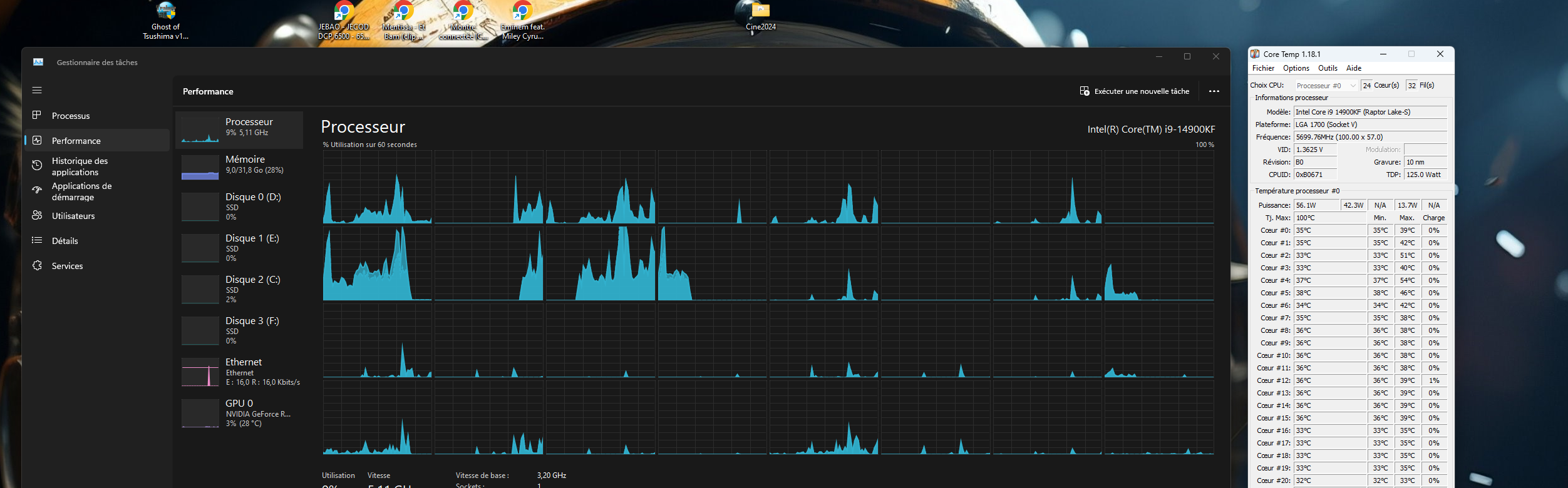Screen dimensions: 1568x488
Task: Open the Task Manager hamburger navigation menu
Action: pyautogui.click(x=37, y=91)
